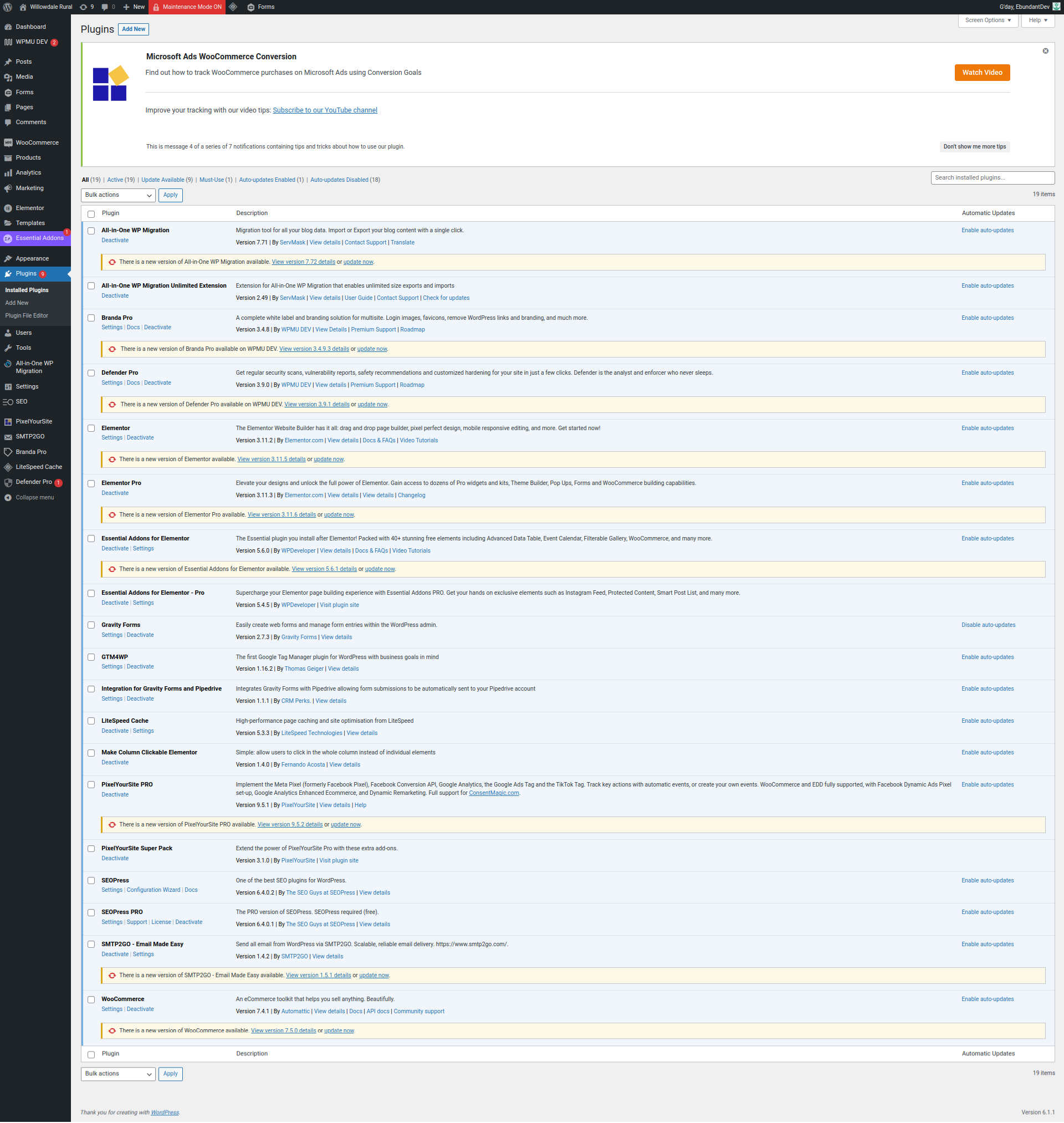Toggle select-all checkbox in table header

tap(91, 214)
